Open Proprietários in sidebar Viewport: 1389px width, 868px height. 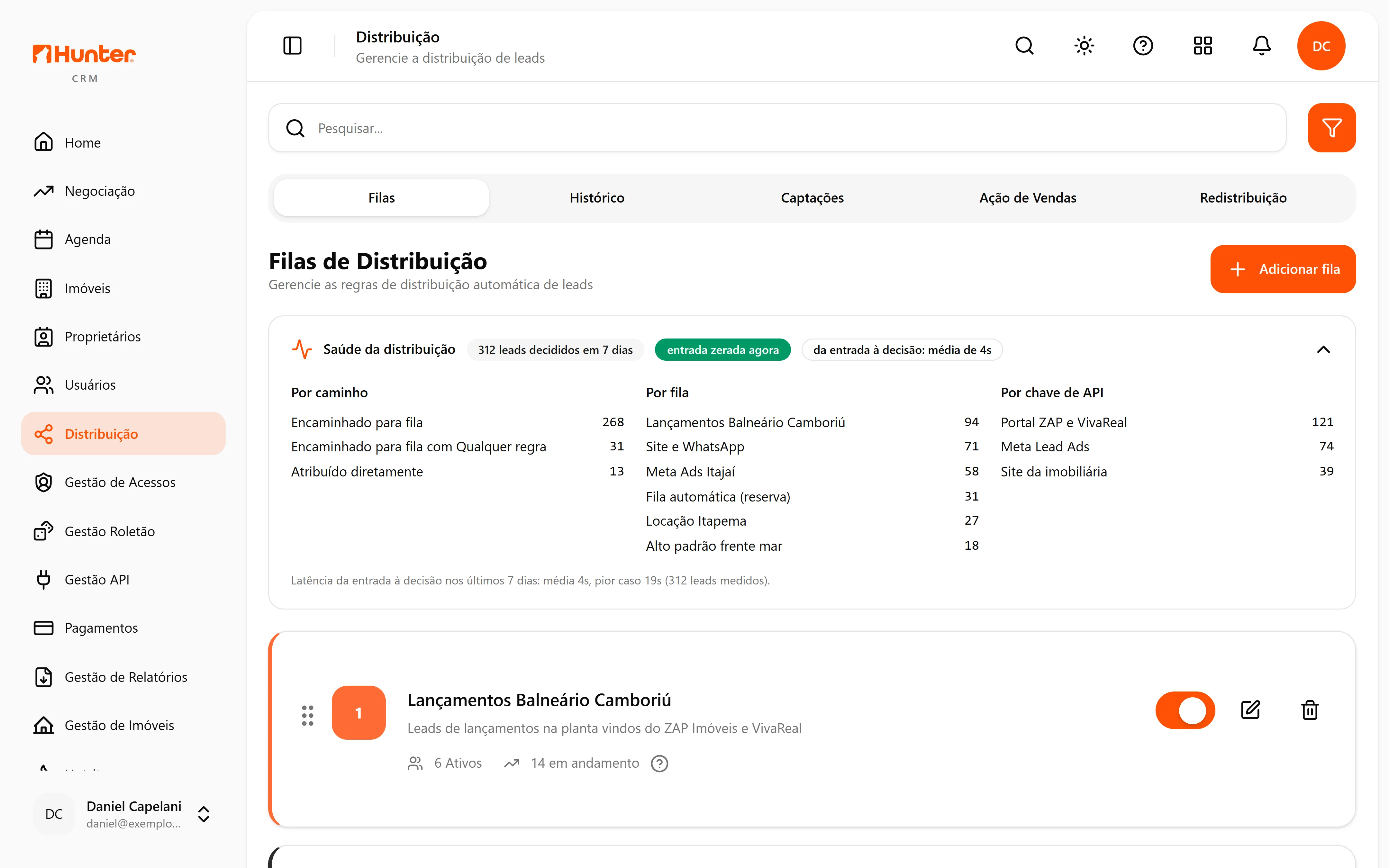123,336
